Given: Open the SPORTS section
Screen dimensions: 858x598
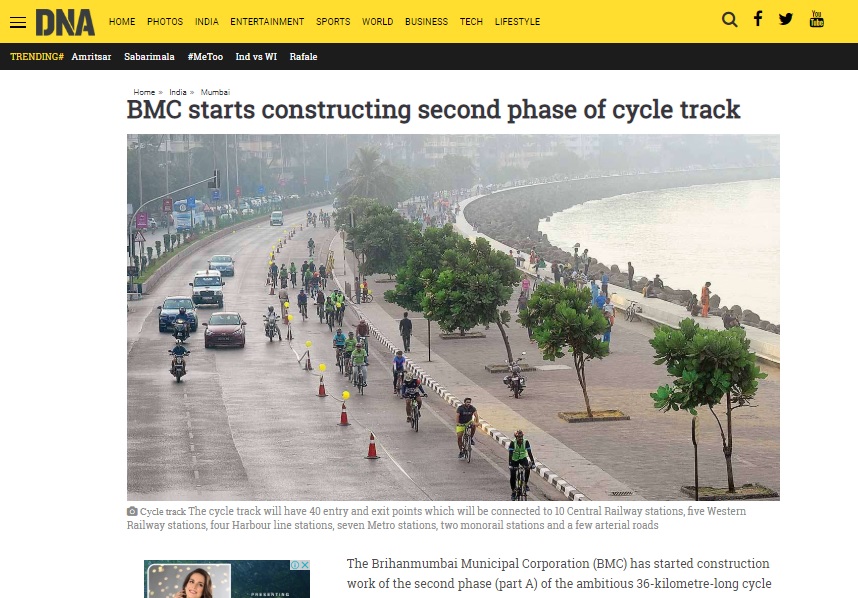Looking at the screenshot, I should [333, 22].
